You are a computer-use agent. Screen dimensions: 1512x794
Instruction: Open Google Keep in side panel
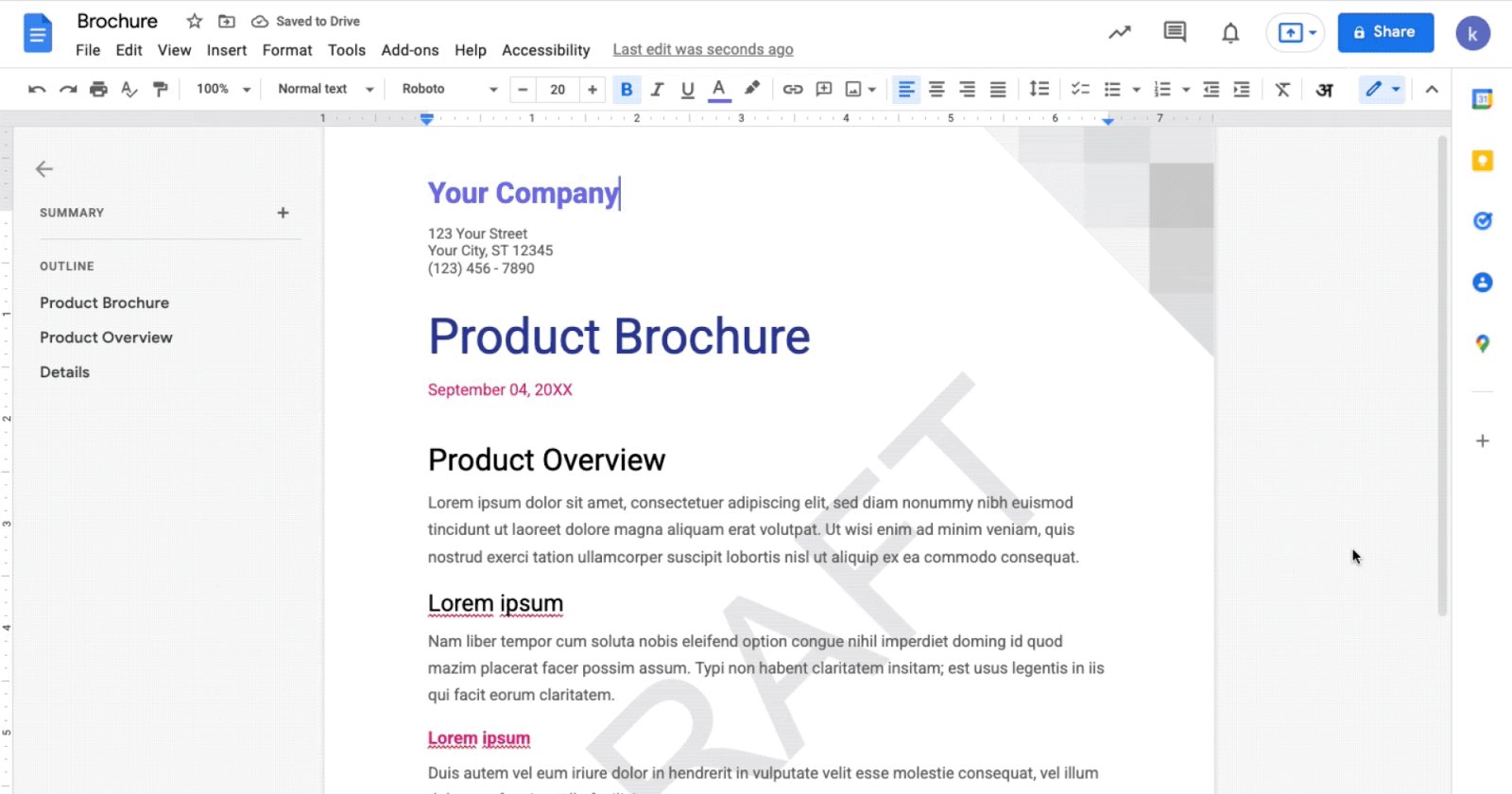1482,161
